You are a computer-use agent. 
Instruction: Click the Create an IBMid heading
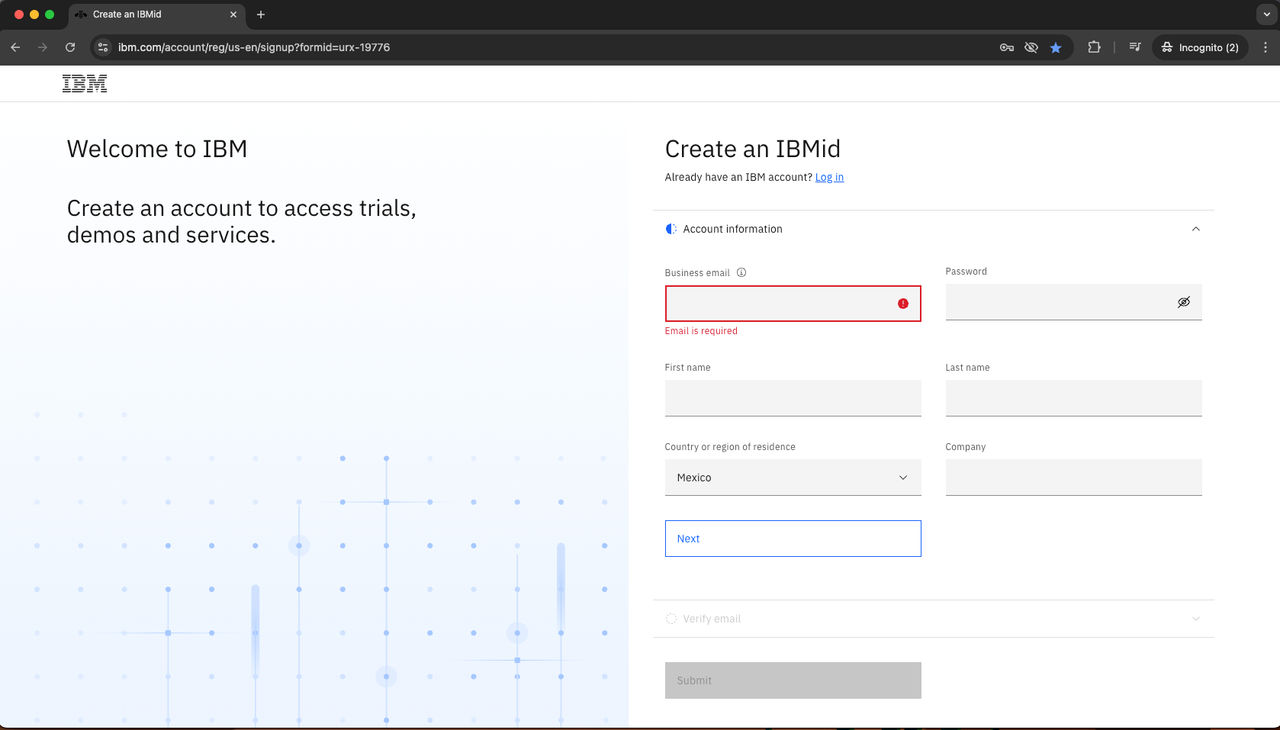[753, 149]
